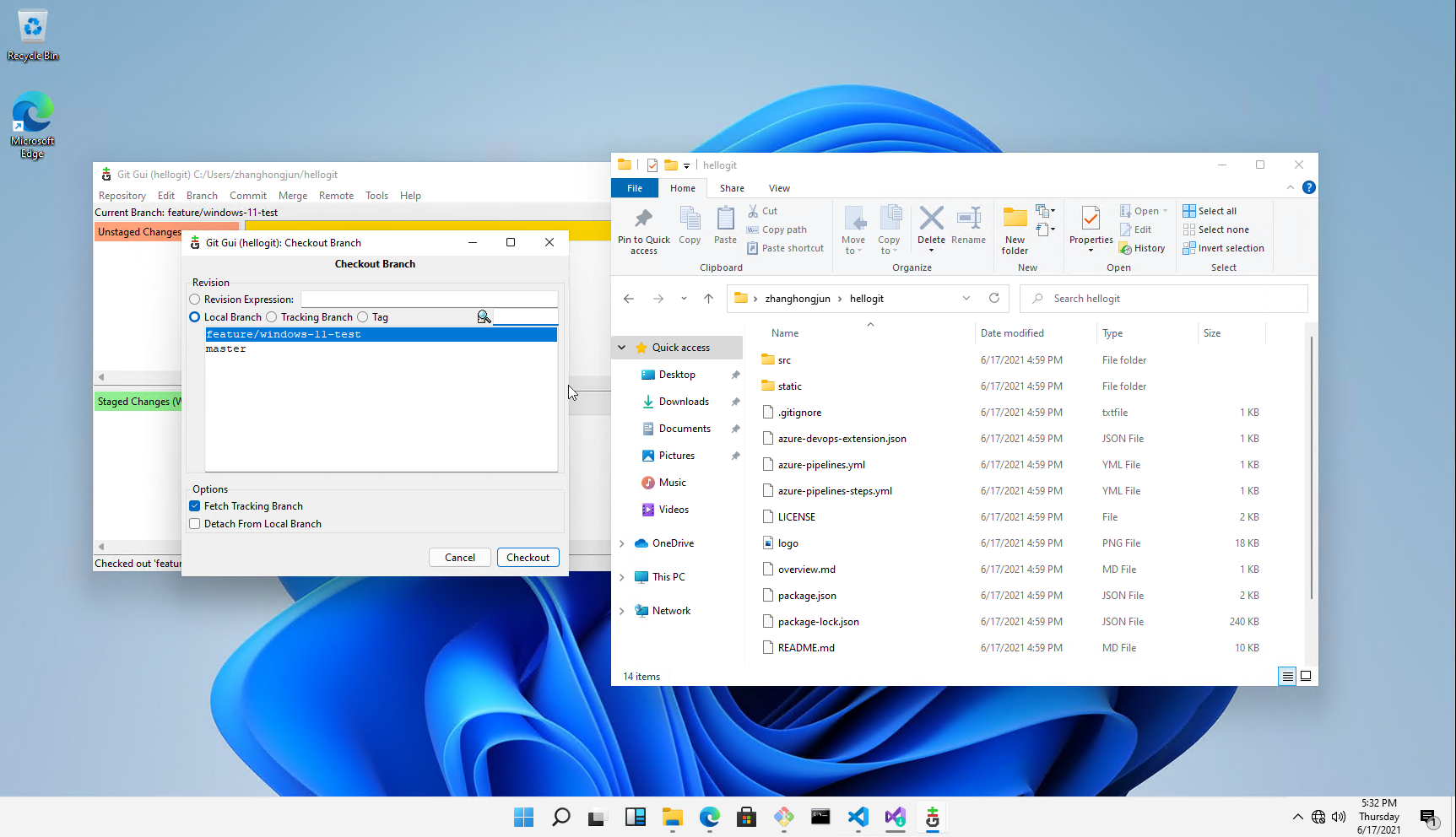Click the Revision Expression input field

click(430, 300)
